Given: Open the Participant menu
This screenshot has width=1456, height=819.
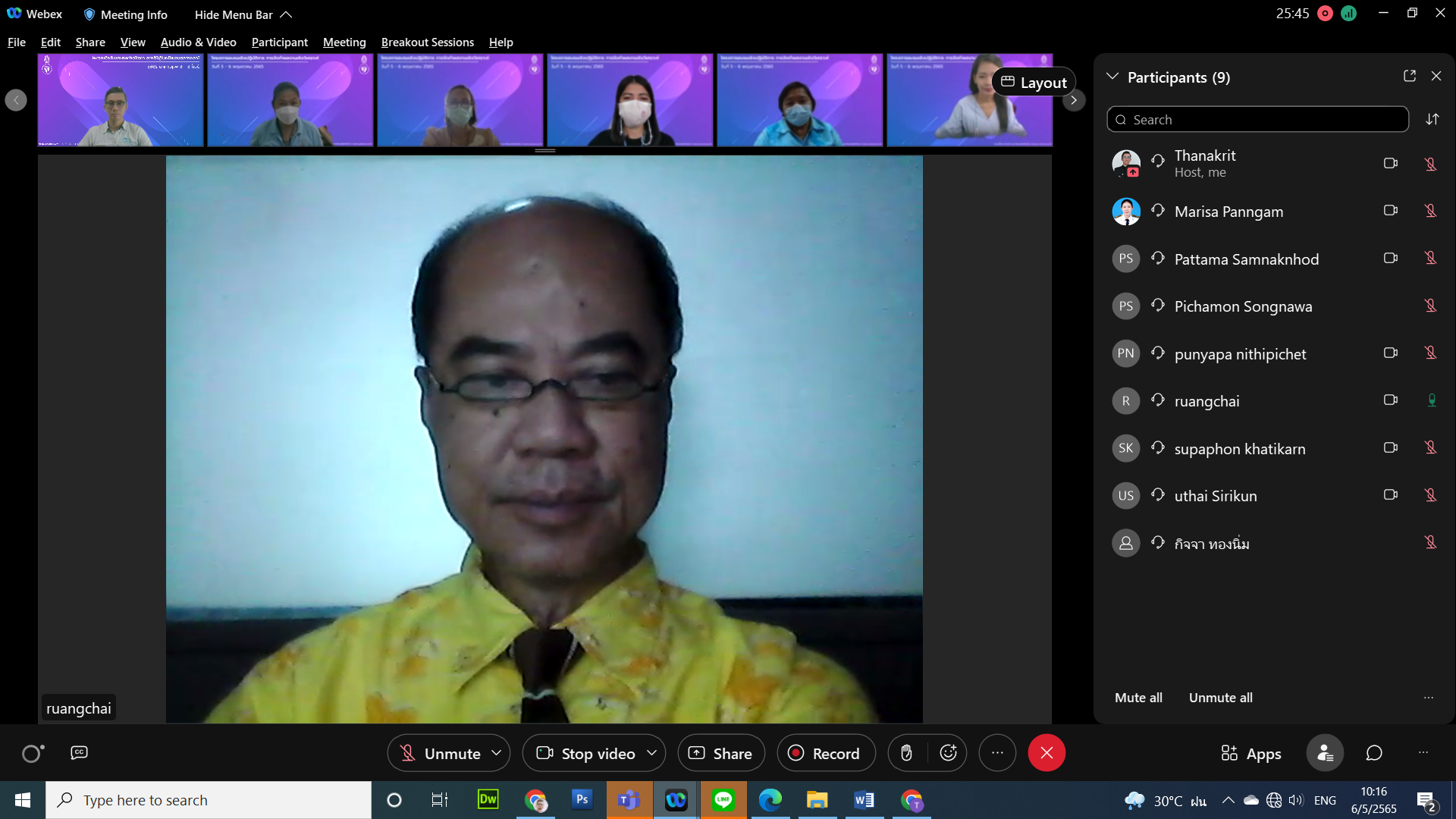Looking at the screenshot, I should pos(279,42).
